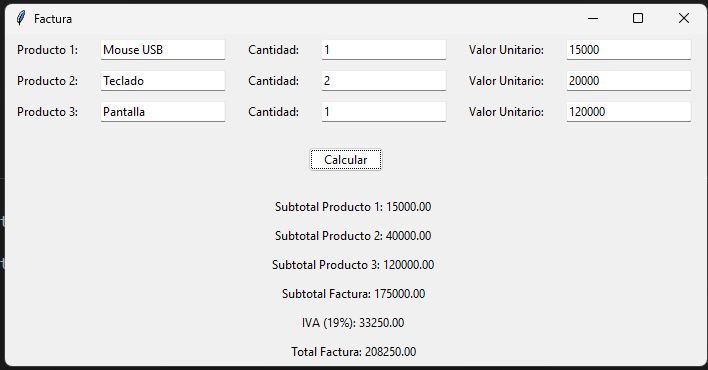Click the Subtotal Producto 2 result line

pos(353,236)
